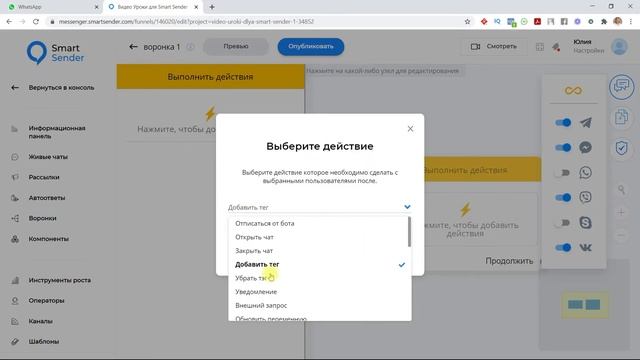This screenshot has width=640, height=360.
Task: Click the Messenger channel icon
Action: pos(586,147)
